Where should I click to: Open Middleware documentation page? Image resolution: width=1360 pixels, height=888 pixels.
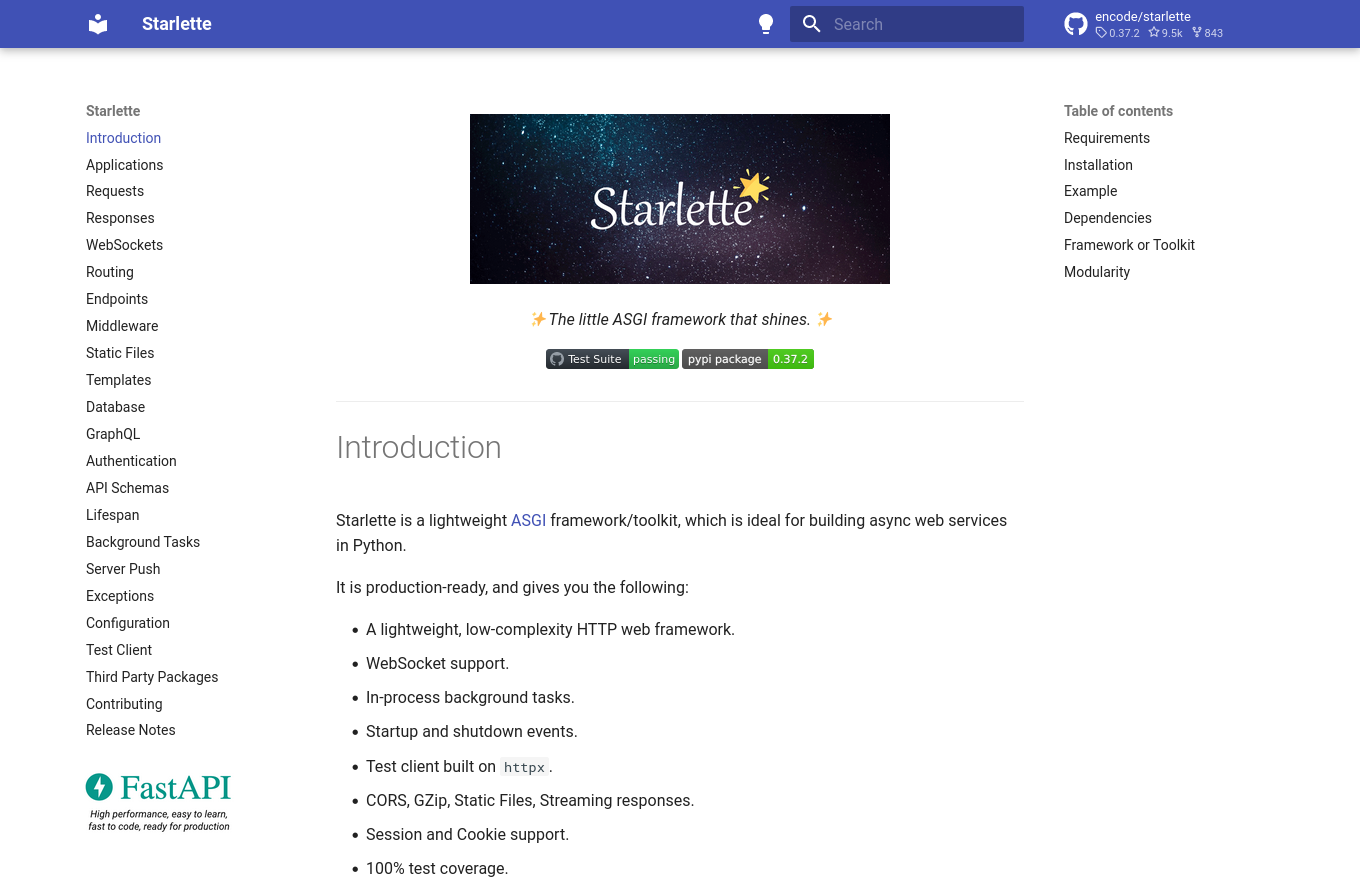(x=122, y=326)
